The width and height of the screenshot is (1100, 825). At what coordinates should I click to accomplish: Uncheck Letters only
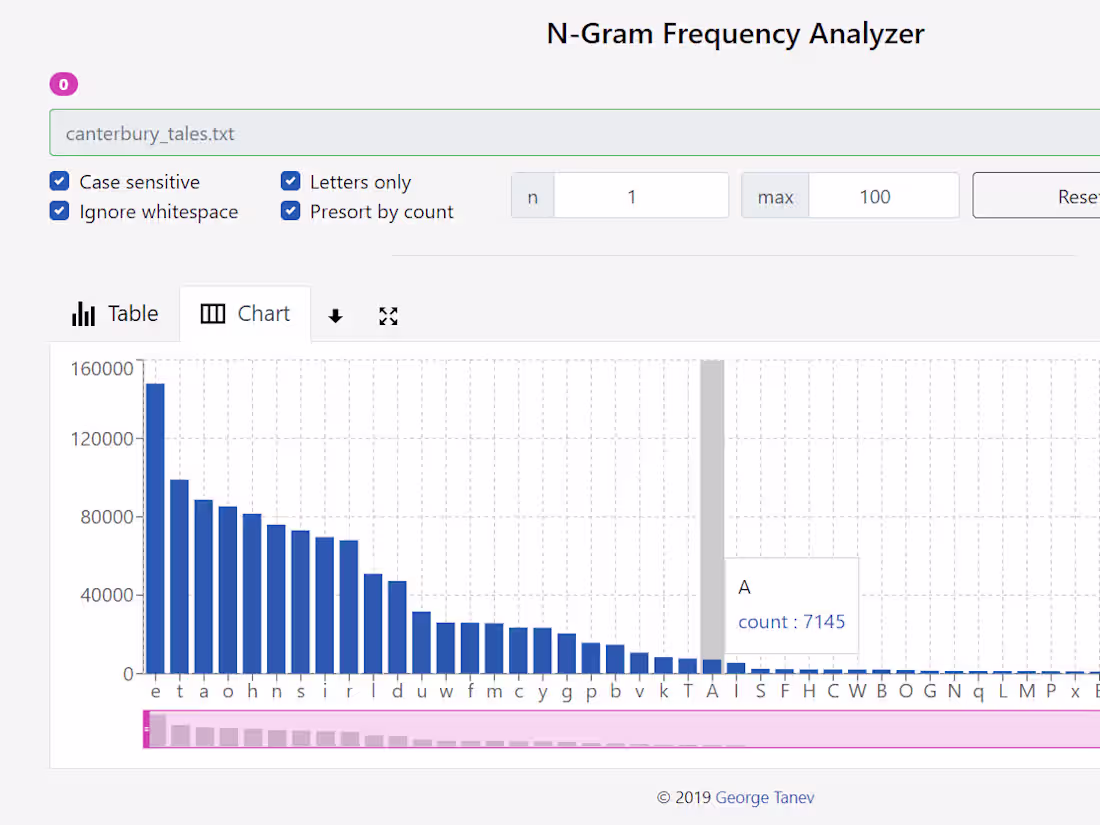pyautogui.click(x=290, y=181)
